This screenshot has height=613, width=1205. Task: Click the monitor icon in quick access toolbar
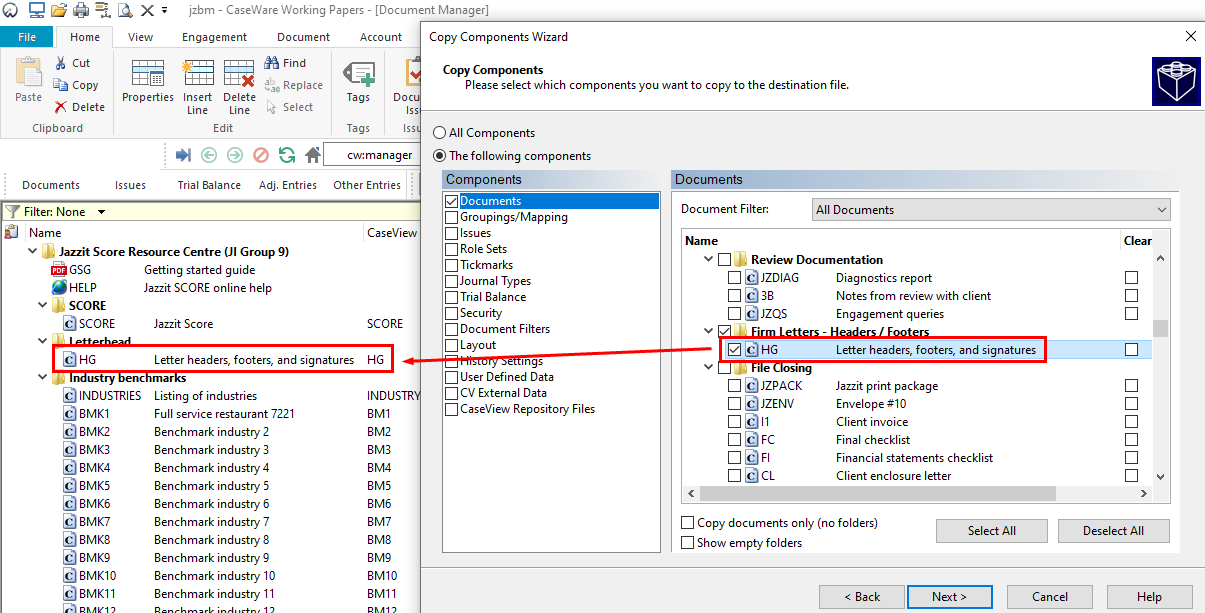pos(36,10)
